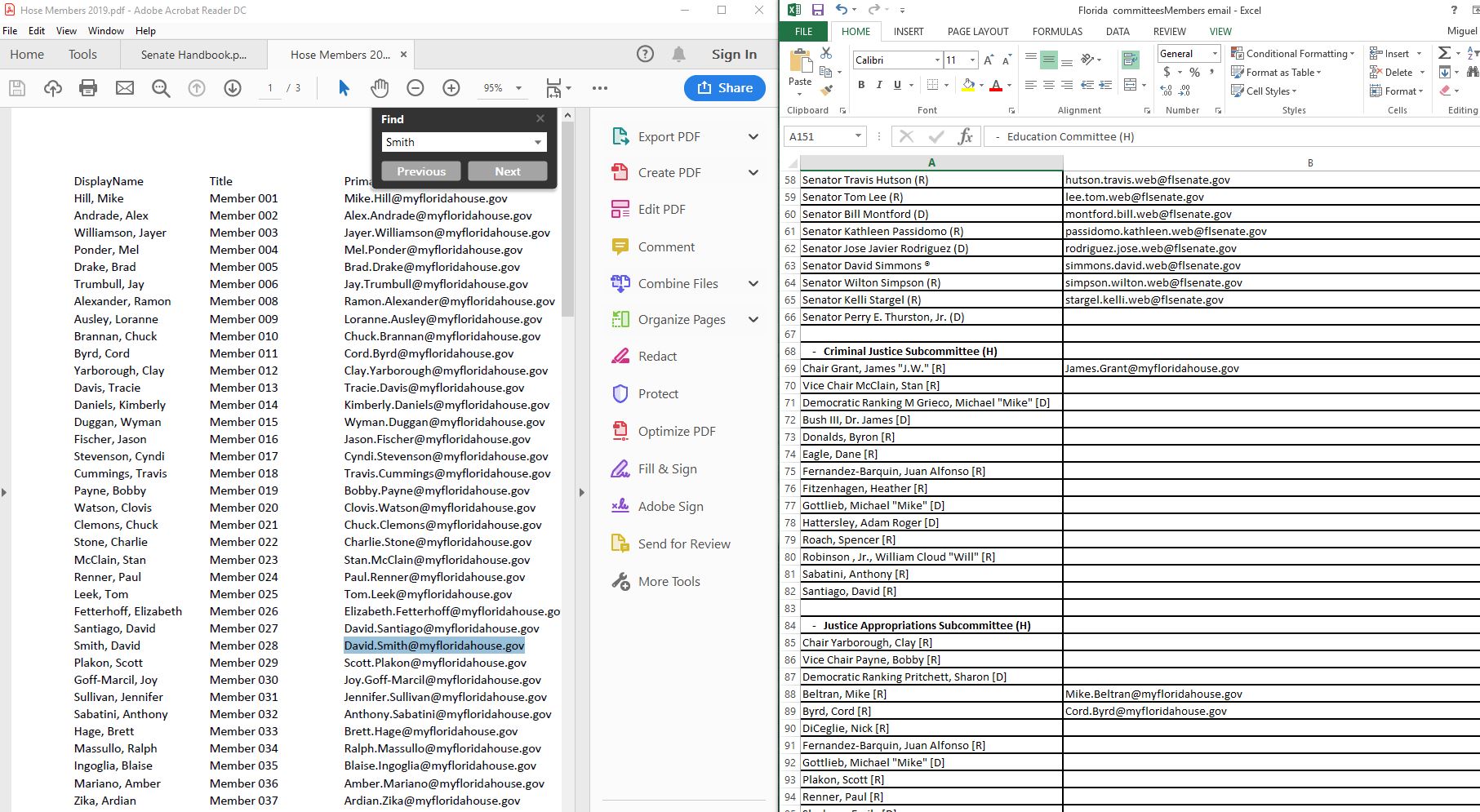Zoom in with the plus icon in Acrobat
The width and height of the screenshot is (1480, 812).
point(451,88)
